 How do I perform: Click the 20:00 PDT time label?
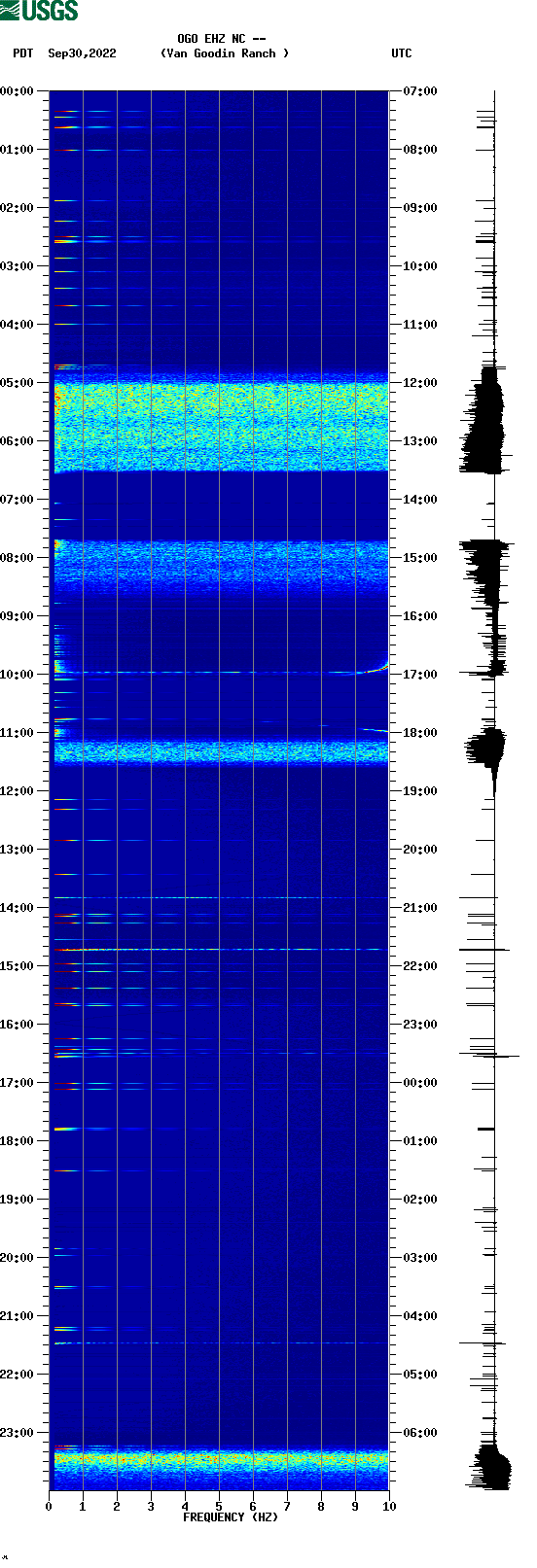point(17,1258)
